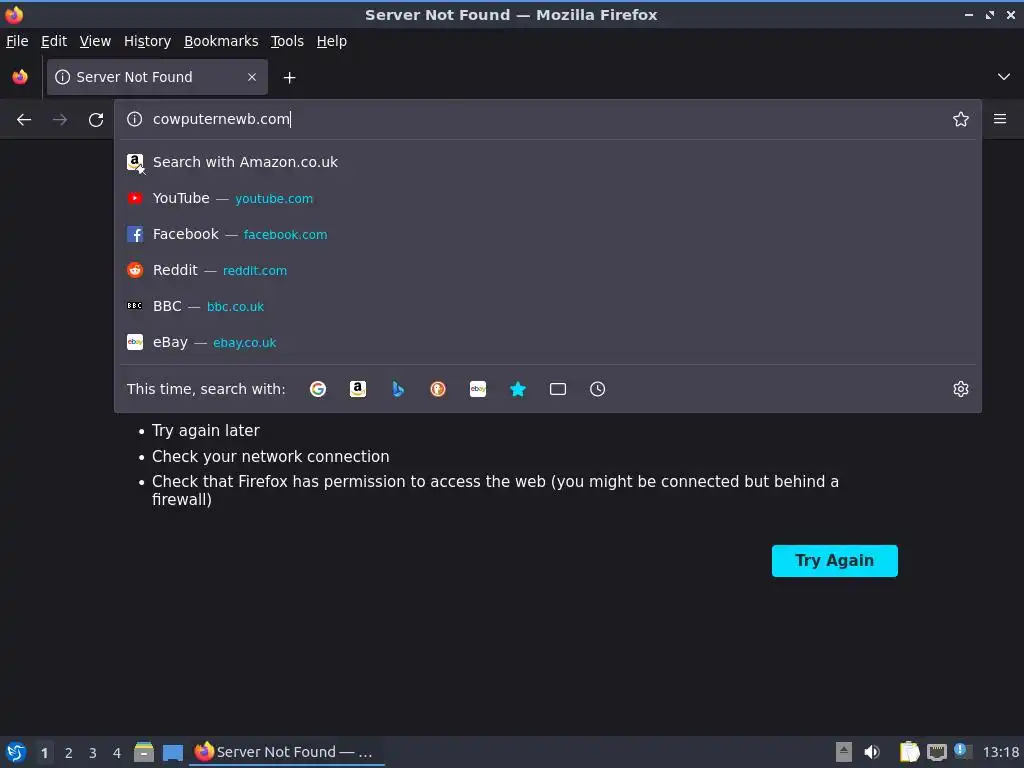Open the Help menu
The width and height of the screenshot is (1024, 768).
point(332,41)
